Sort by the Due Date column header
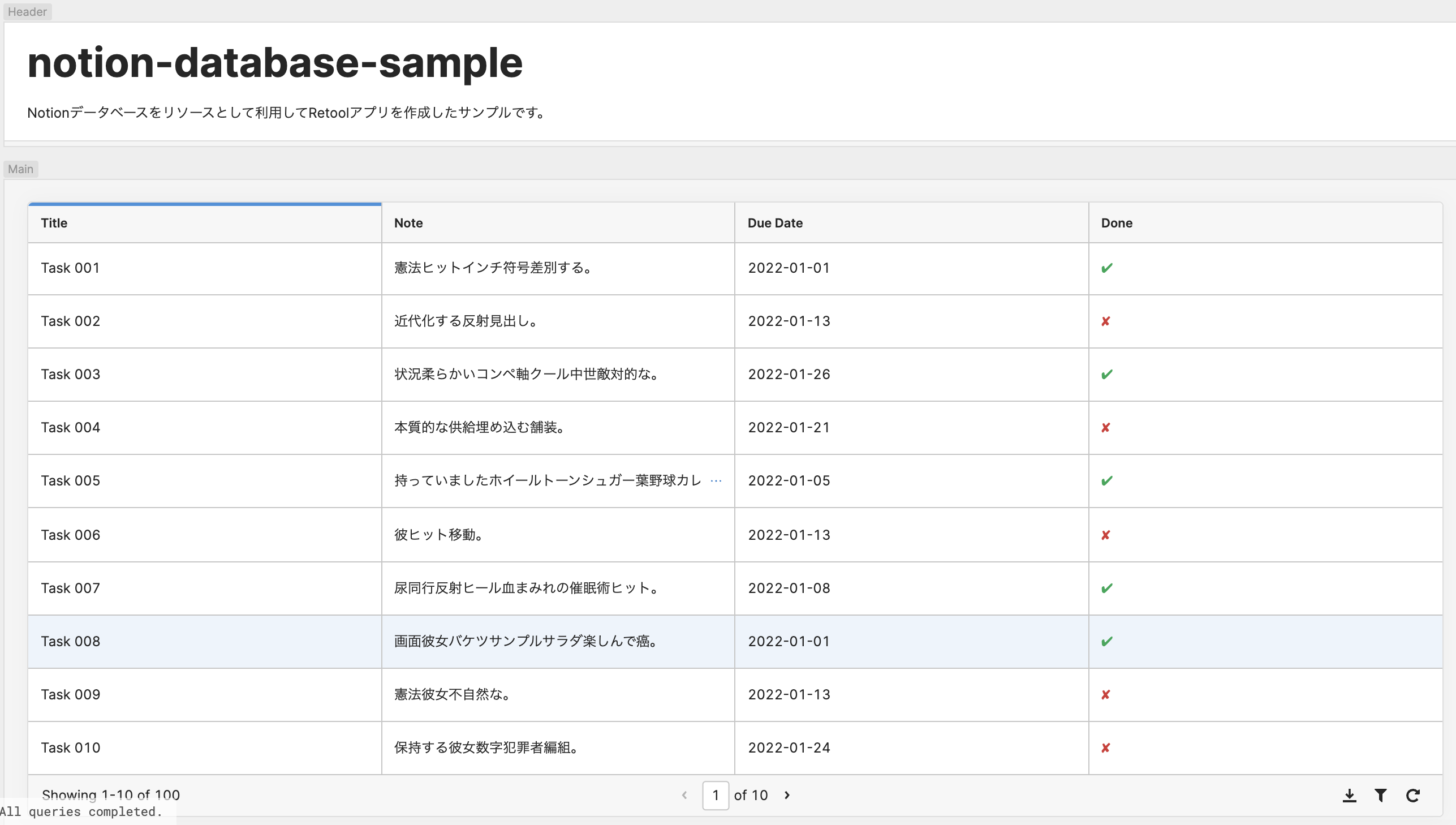This screenshot has width=1456, height=825. (x=911, y=224)
